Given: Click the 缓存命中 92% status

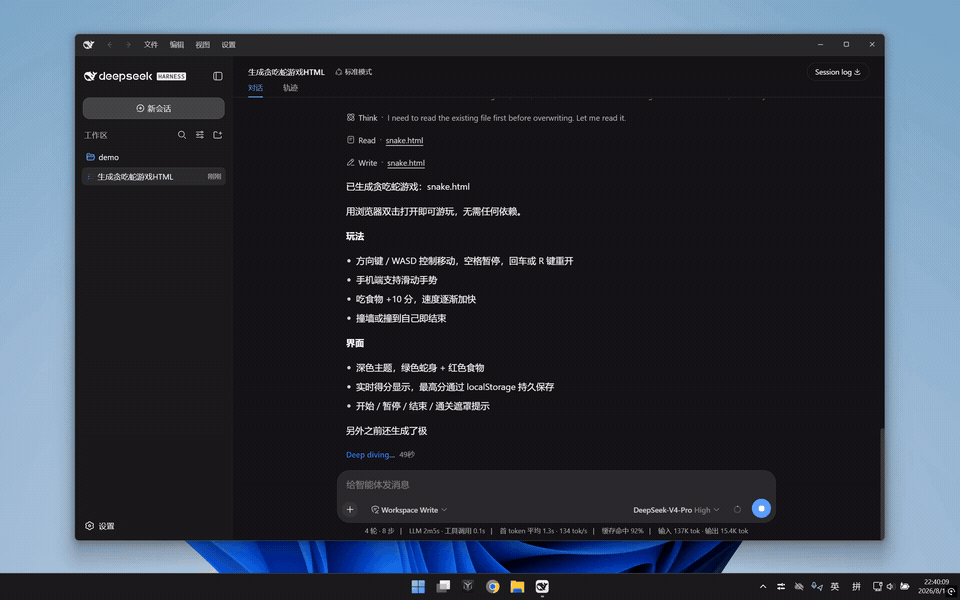Looking at the screenshot, I should tap(622, 531).
